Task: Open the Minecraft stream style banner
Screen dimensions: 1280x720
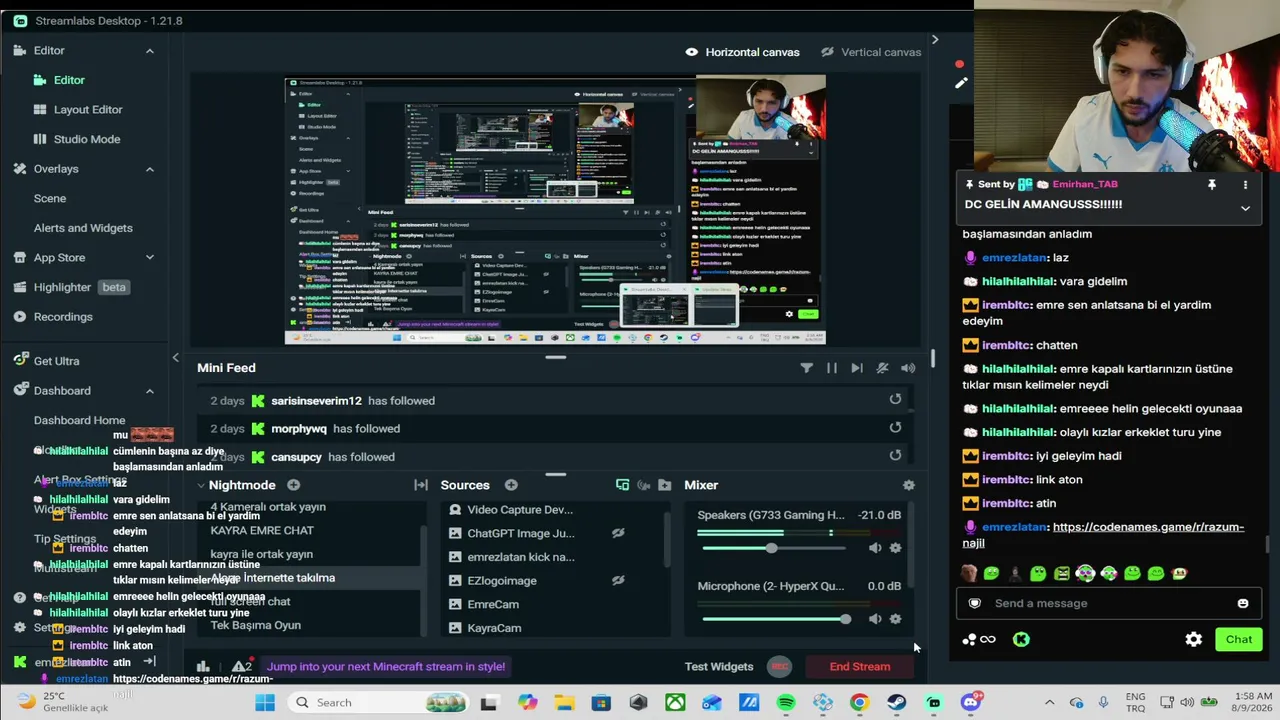Action: 386,667
